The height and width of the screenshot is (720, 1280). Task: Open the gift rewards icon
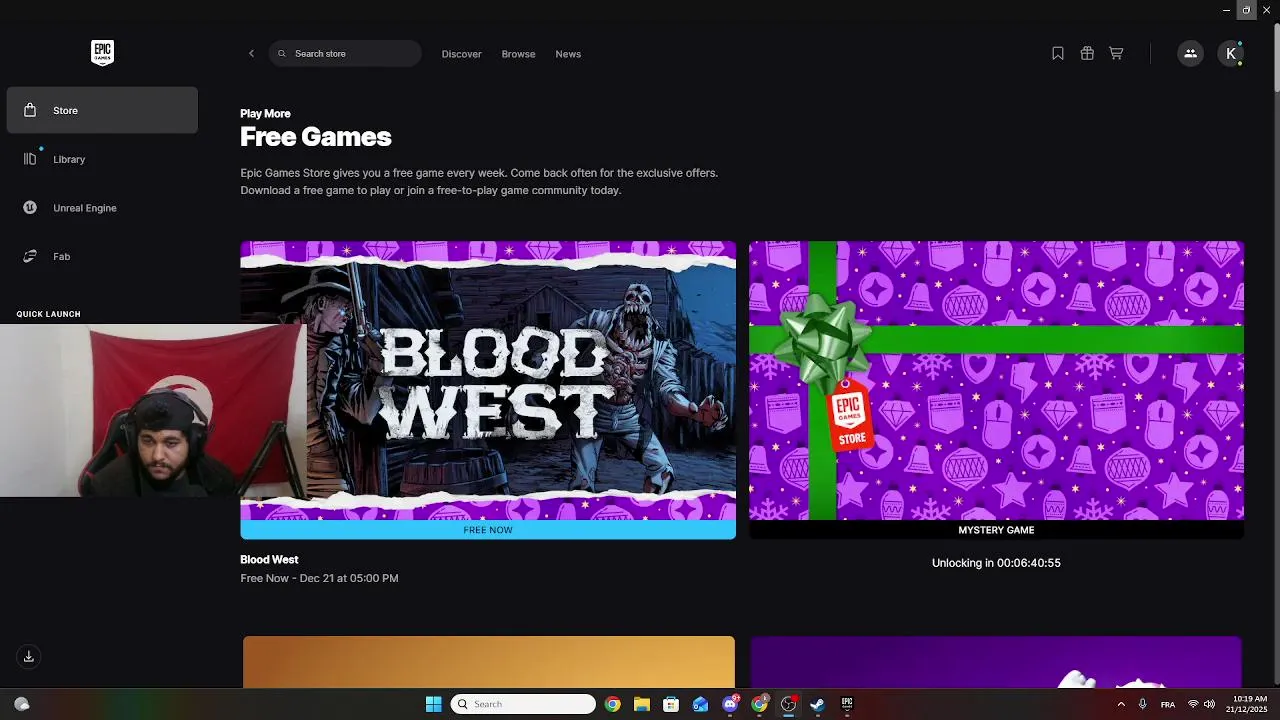[x=1087, y=54]
